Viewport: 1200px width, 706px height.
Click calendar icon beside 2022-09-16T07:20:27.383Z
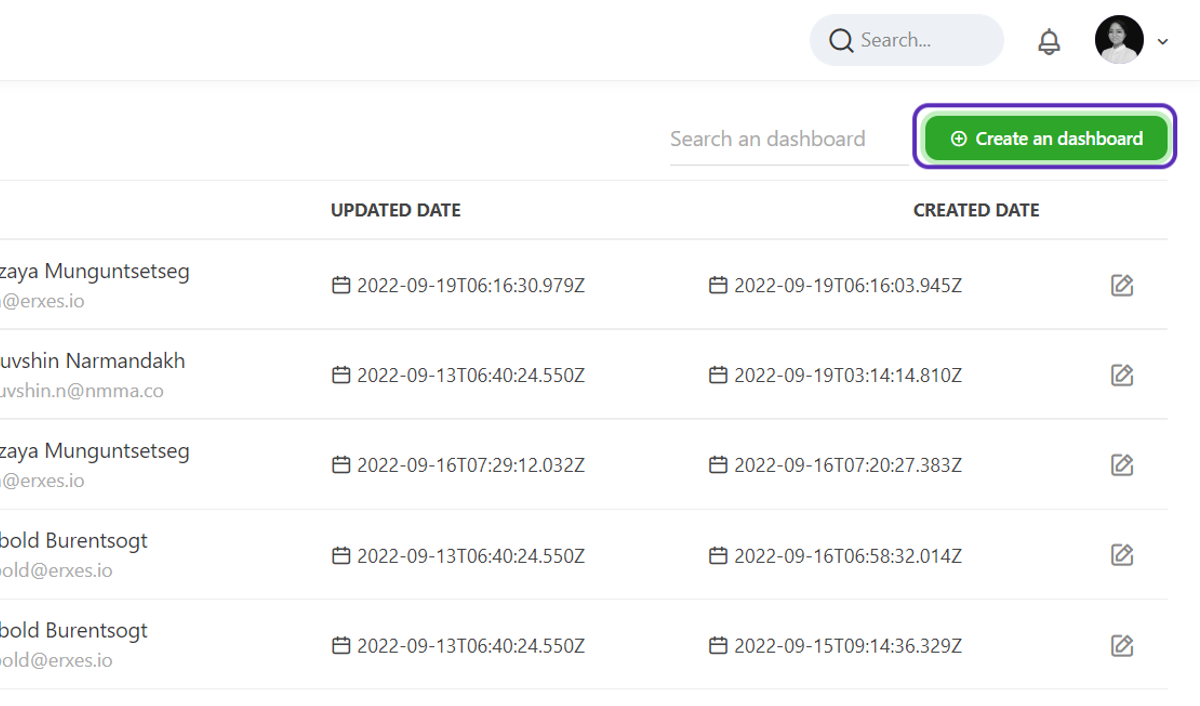click(x=718, y=465)
